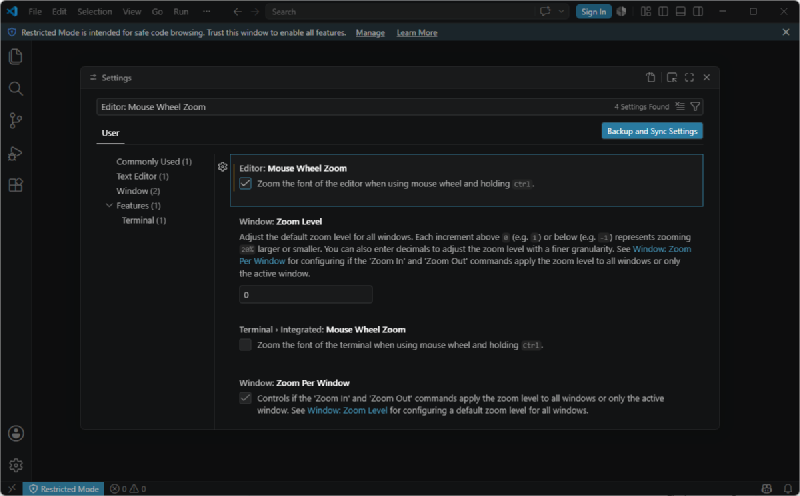The width and height of the screenshot is (800, 496).
Task: Uncheck Editor Mouse Wheel Zoom checkbox
Action: 245,184
